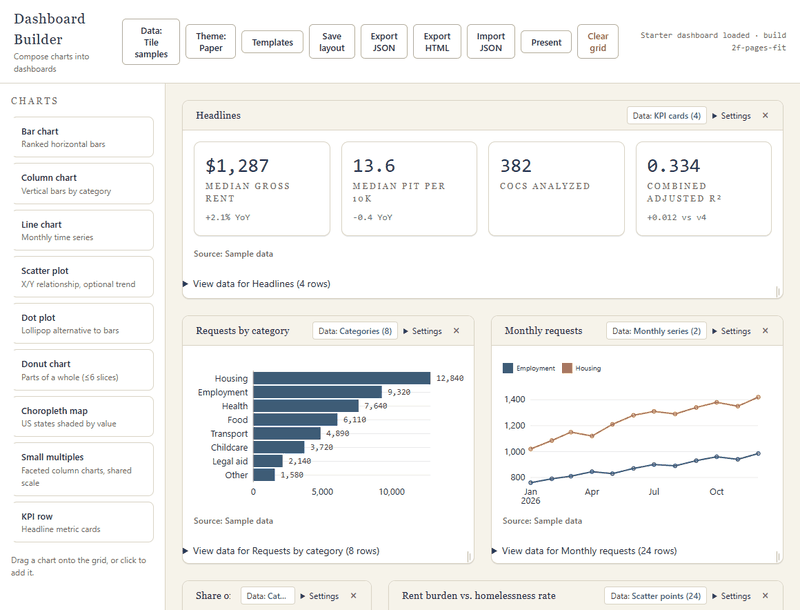Image resolution: width=800 pixels, height=610 pixels.
Task: Click the Requests by category resize handle
Action: (x=469, y=557)
